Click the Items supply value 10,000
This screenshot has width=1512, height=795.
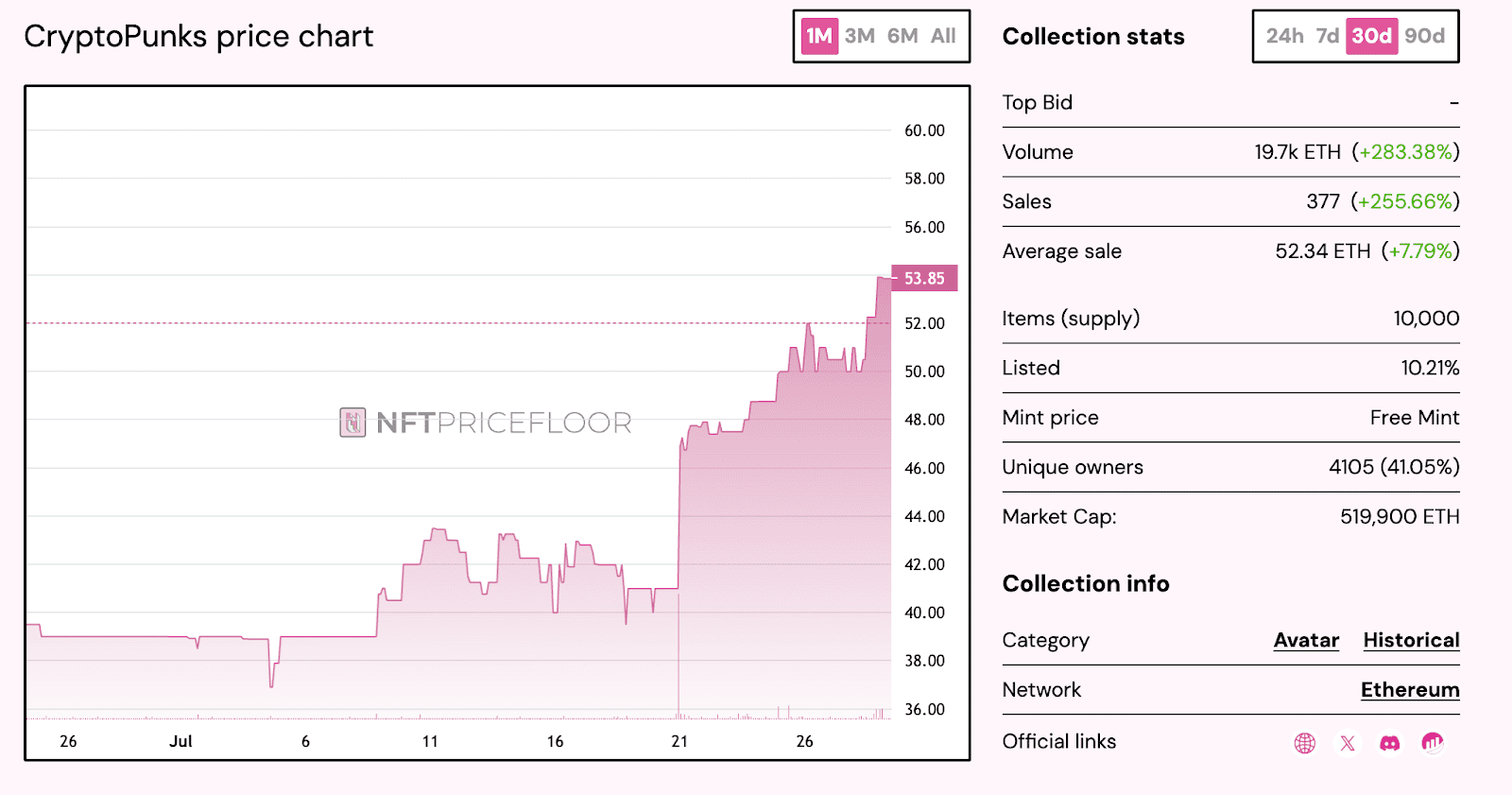click(x=1426, y=319)
